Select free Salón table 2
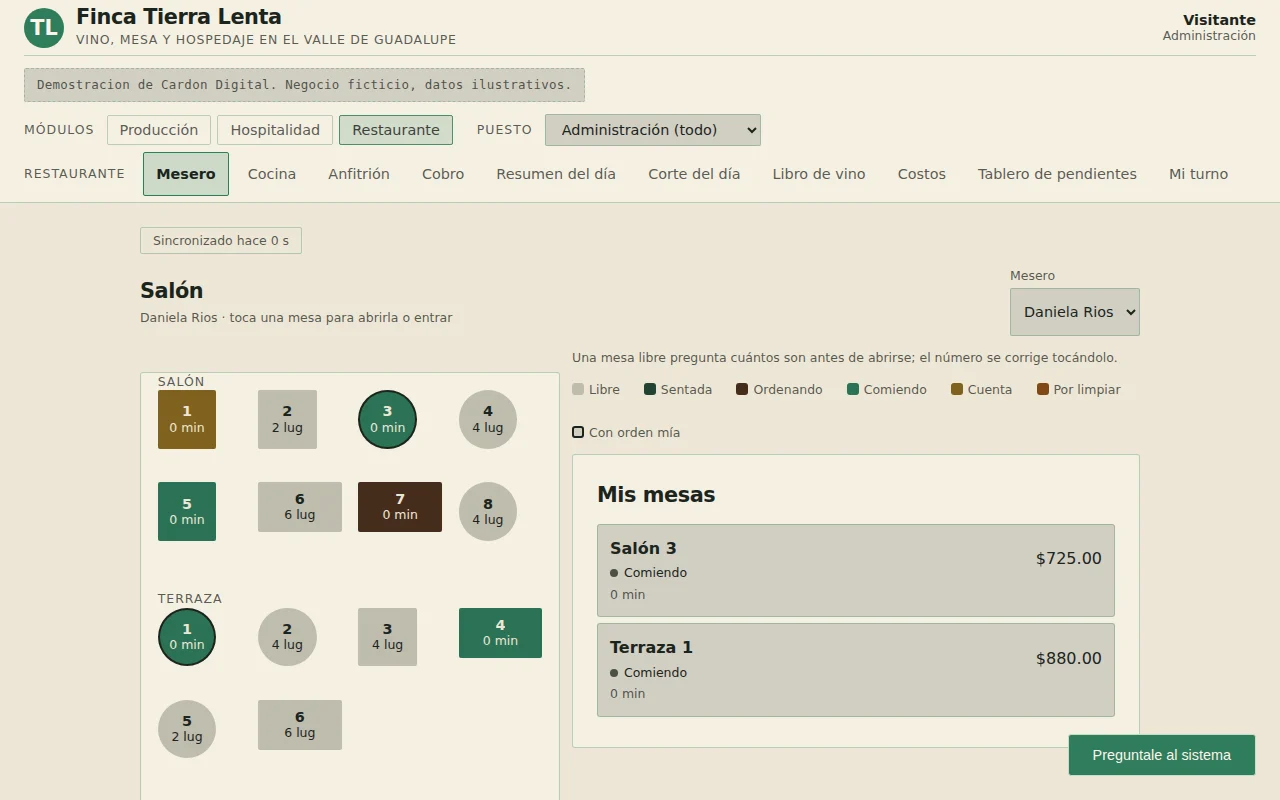1280x800 pixels. (x=287, y=419)
